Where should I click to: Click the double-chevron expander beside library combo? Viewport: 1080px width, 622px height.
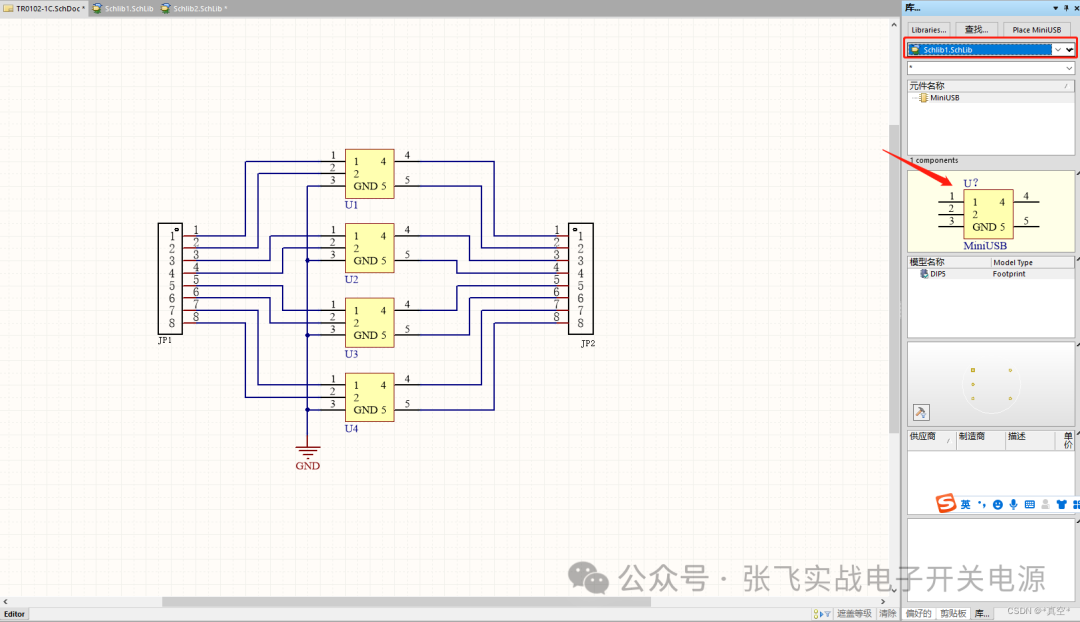(x=1070, y=49)
